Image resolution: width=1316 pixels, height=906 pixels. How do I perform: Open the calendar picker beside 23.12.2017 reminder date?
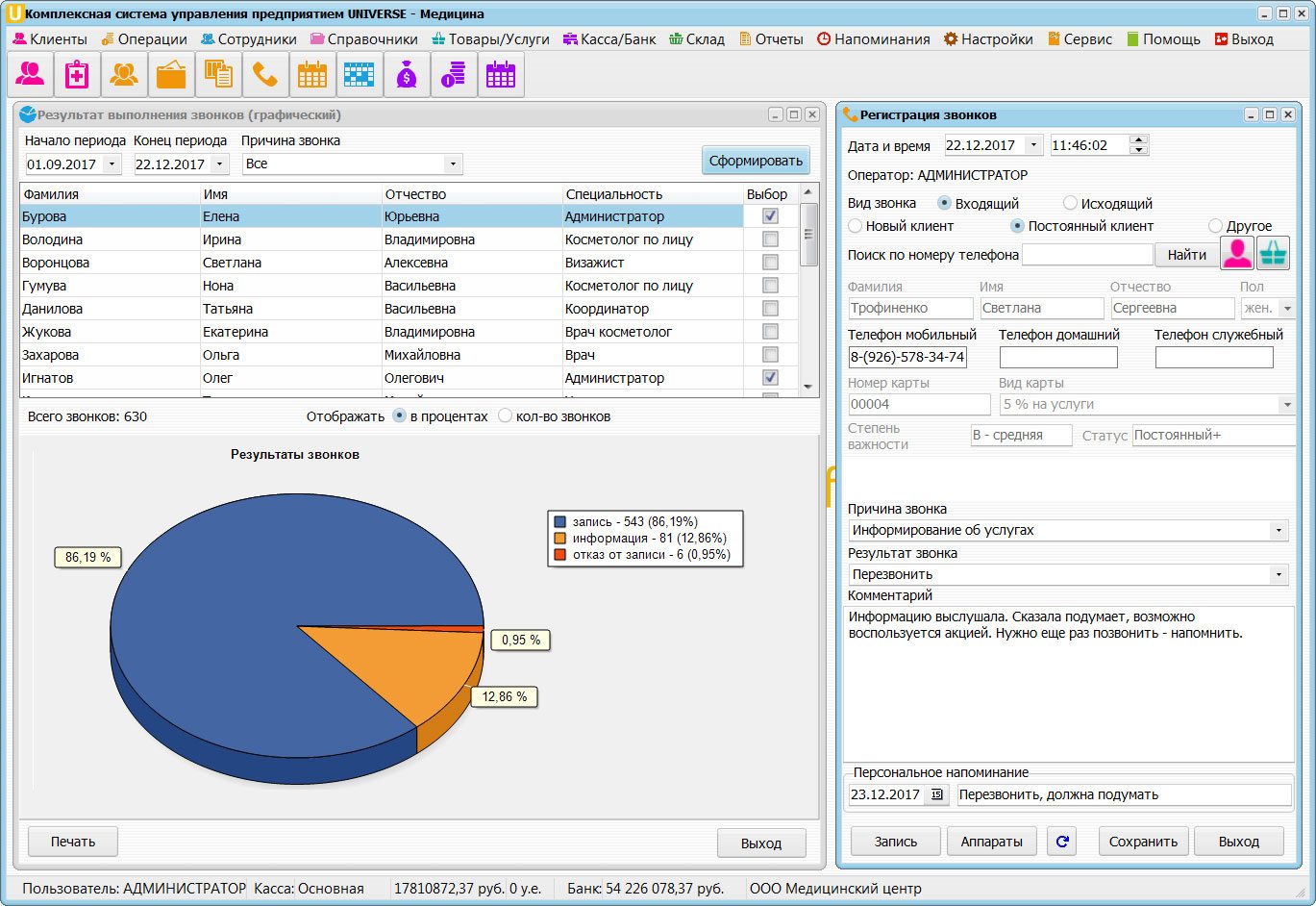[x=937, y=794]
